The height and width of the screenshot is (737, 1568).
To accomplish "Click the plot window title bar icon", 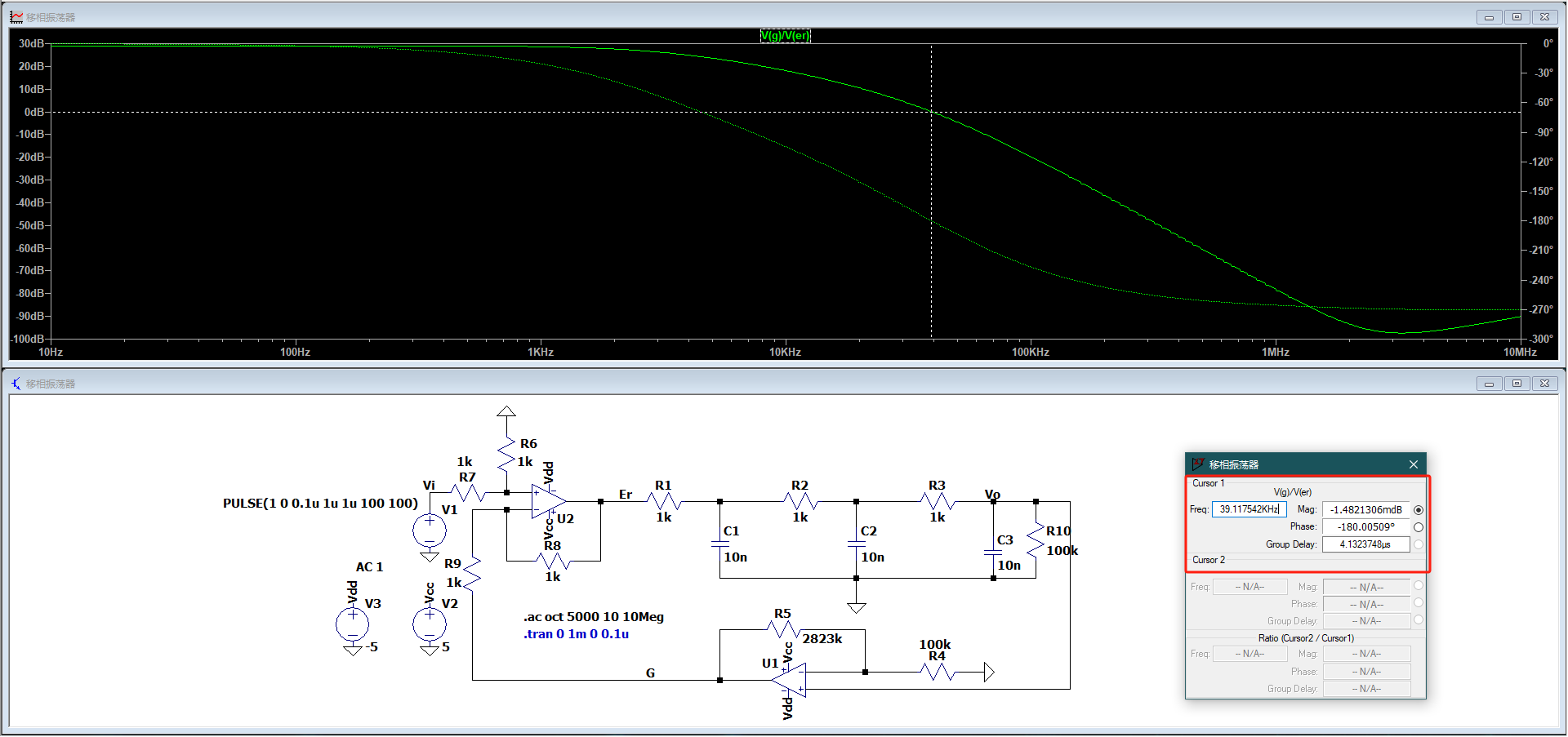I will 16,17.
